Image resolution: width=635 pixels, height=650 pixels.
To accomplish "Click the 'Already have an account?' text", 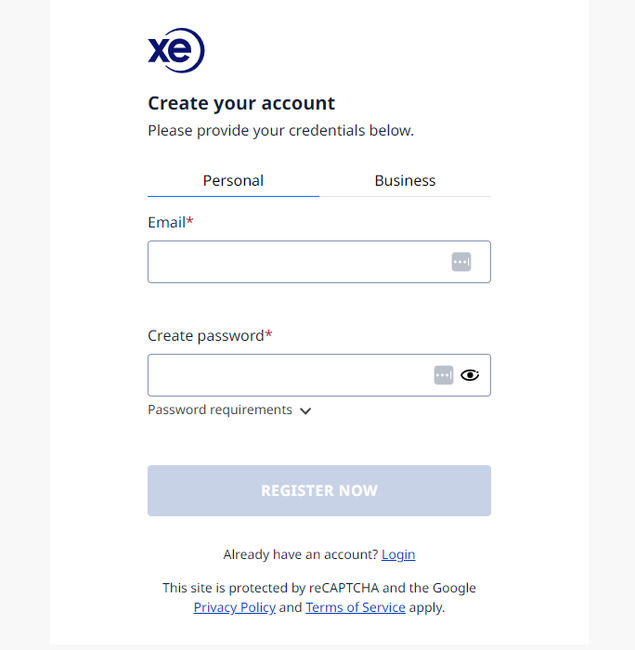I will point(300,554).
